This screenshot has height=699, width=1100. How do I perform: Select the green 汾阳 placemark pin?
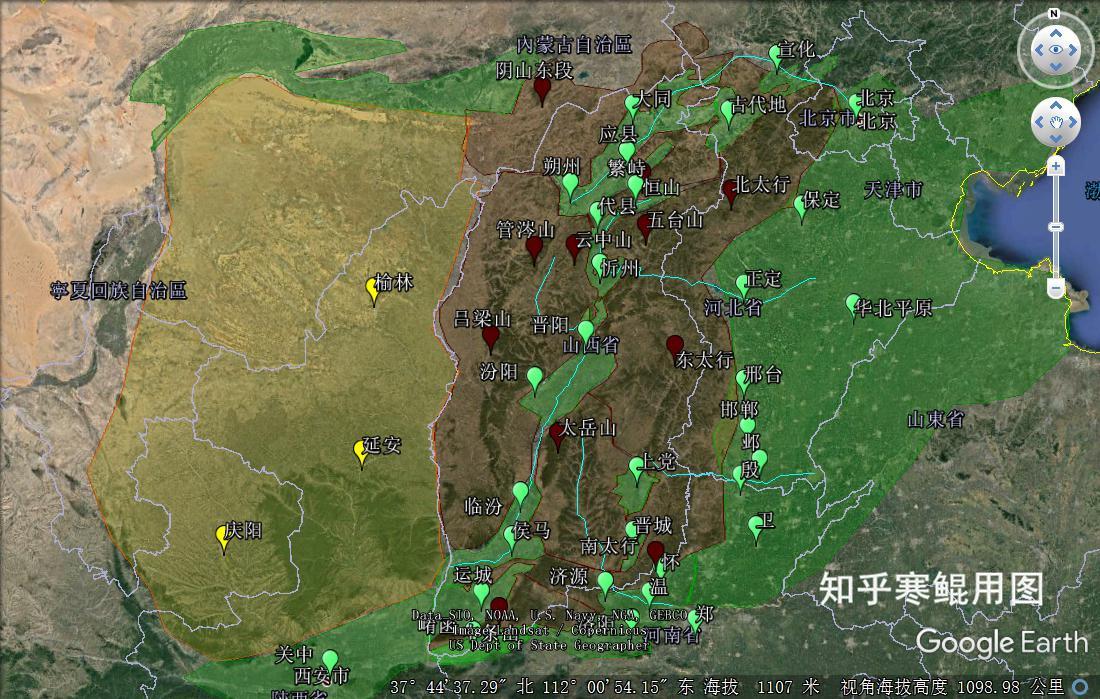click(x=535, y=378)
